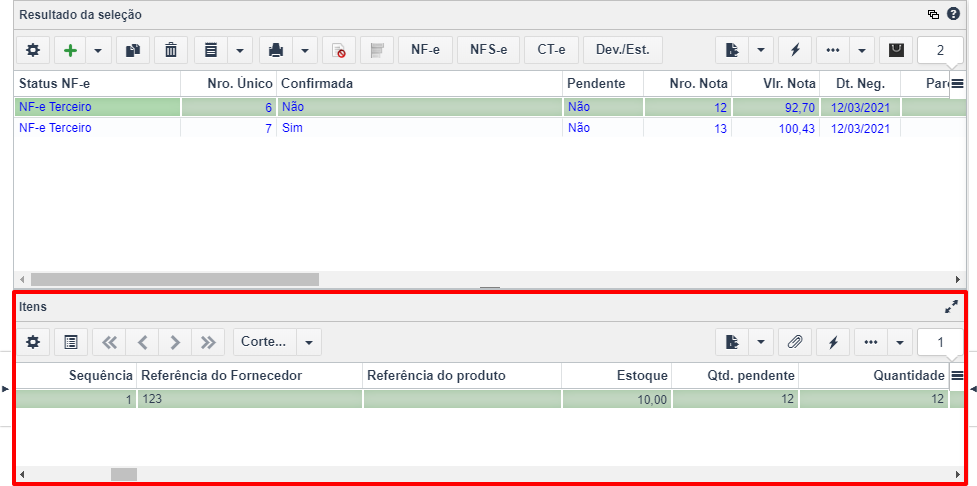
Task: Click the trash delete icon
Action: coord(171,50)
